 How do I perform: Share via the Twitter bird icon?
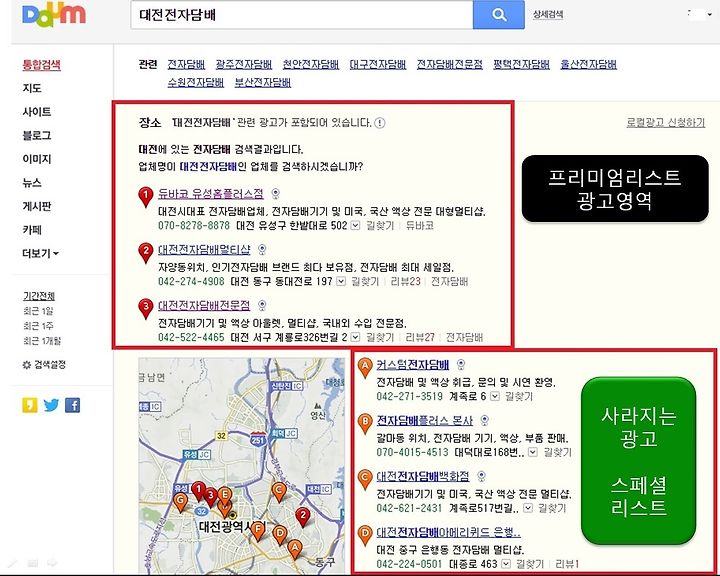[x=51, y=406]
